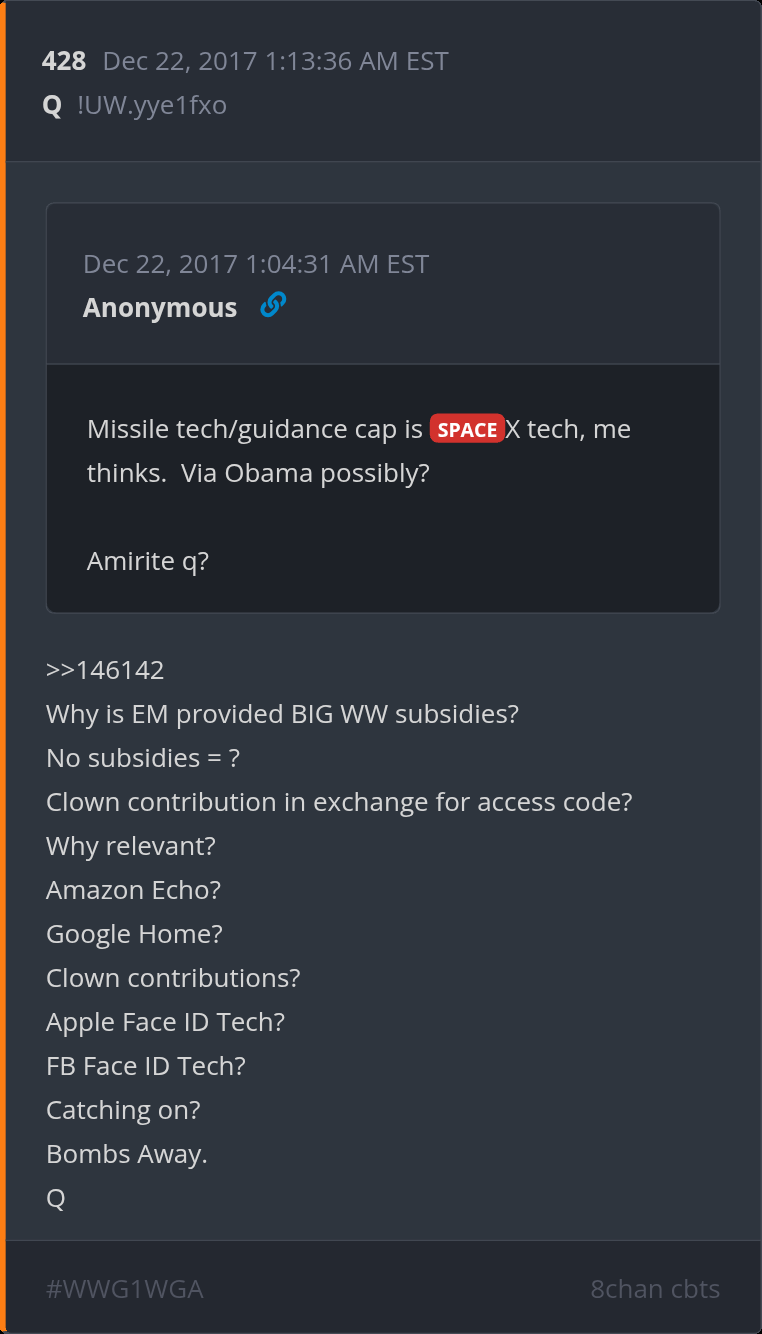Image resolution: width=762 pixels, height=1334 pixels.
Task: Click the chain link icon beside Anonymous
Action: tap(273, 305)
